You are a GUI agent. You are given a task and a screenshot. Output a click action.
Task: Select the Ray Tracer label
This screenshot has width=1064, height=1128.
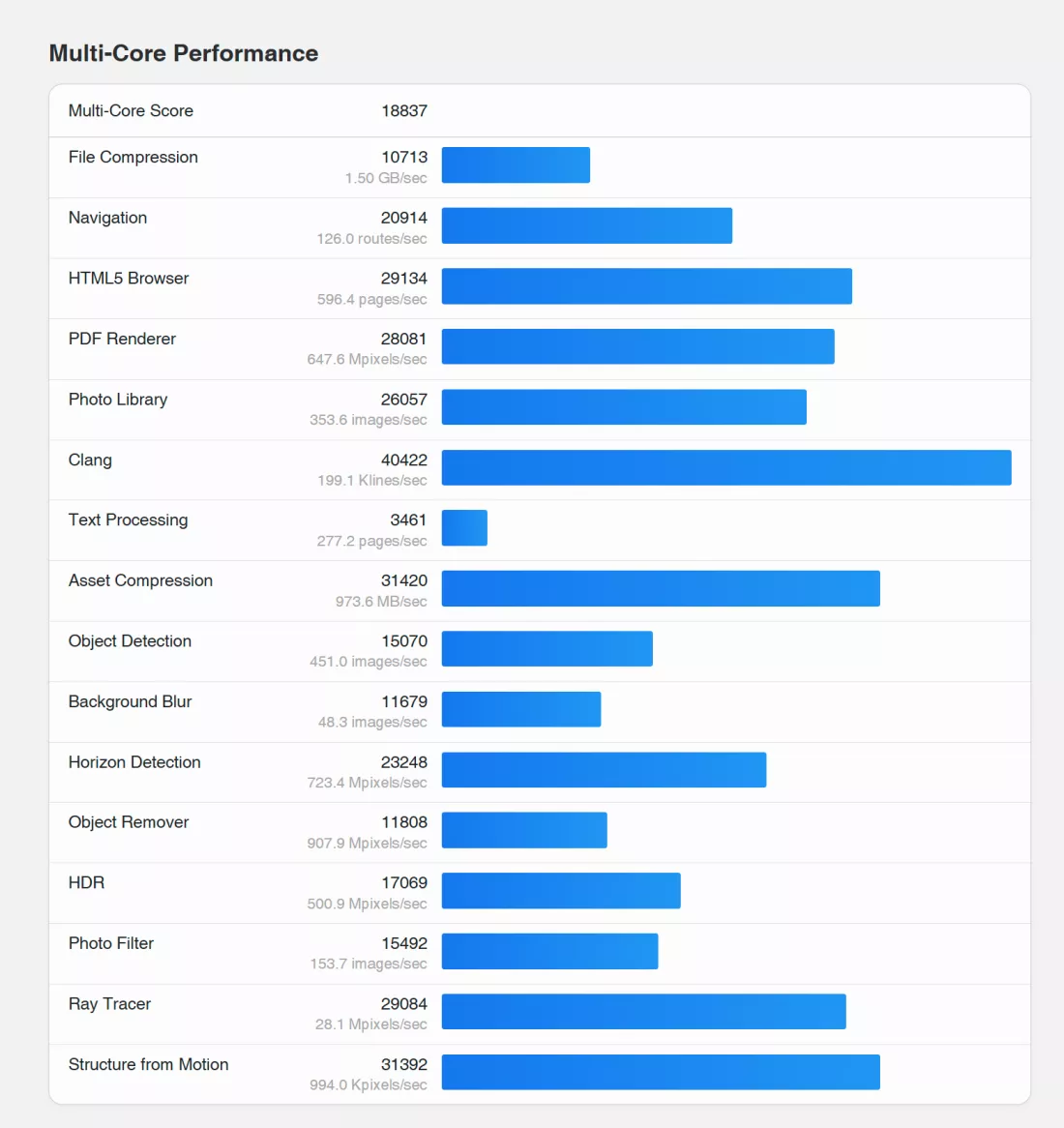[109, 1004]
